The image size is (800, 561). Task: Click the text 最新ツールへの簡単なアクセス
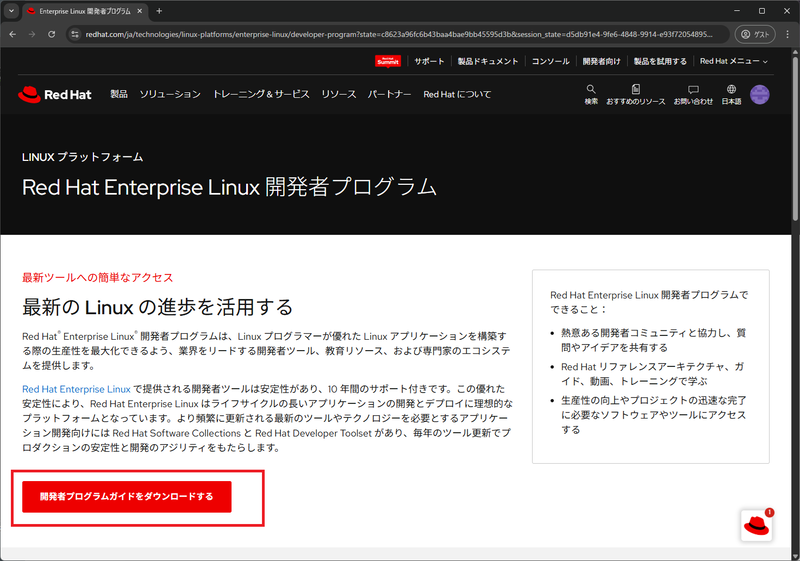97,277
